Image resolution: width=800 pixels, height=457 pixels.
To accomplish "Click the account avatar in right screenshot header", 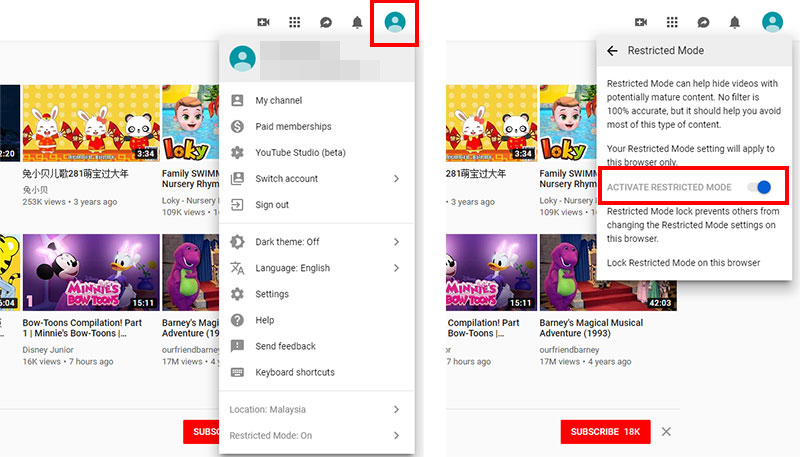I will point(772,22).
